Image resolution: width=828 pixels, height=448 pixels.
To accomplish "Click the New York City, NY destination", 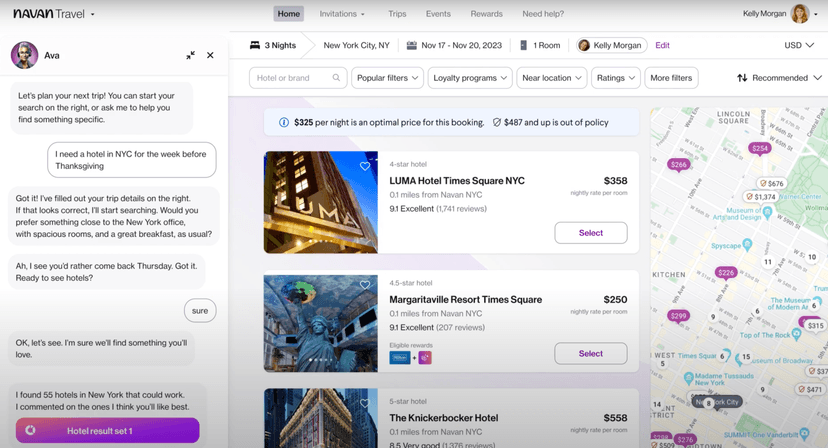I will [356, 45].
